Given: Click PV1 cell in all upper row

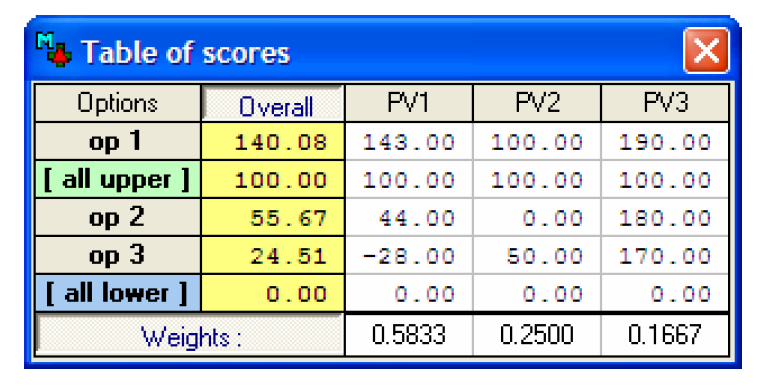Looking at the screenshot, I should tap(409, 179).
